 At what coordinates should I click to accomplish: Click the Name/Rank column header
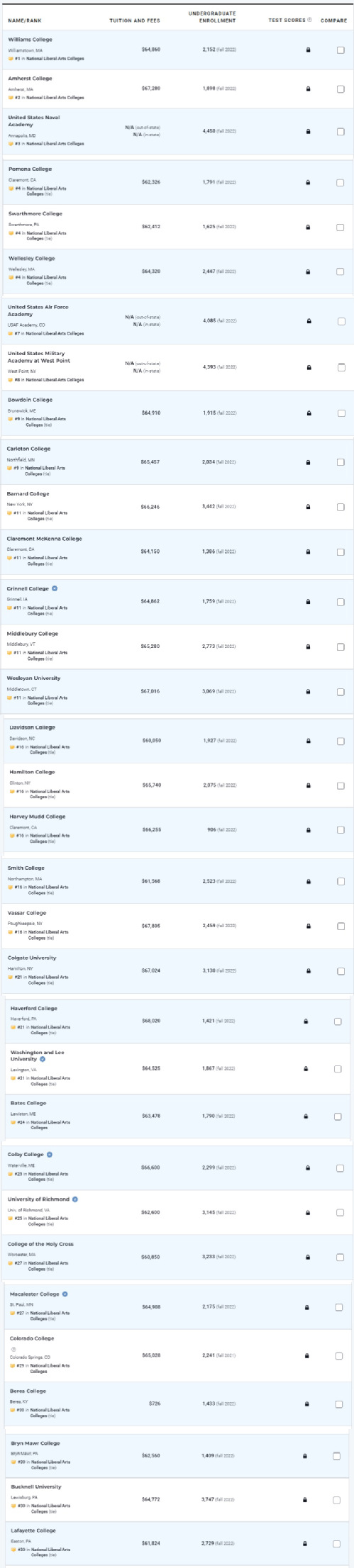25,21
